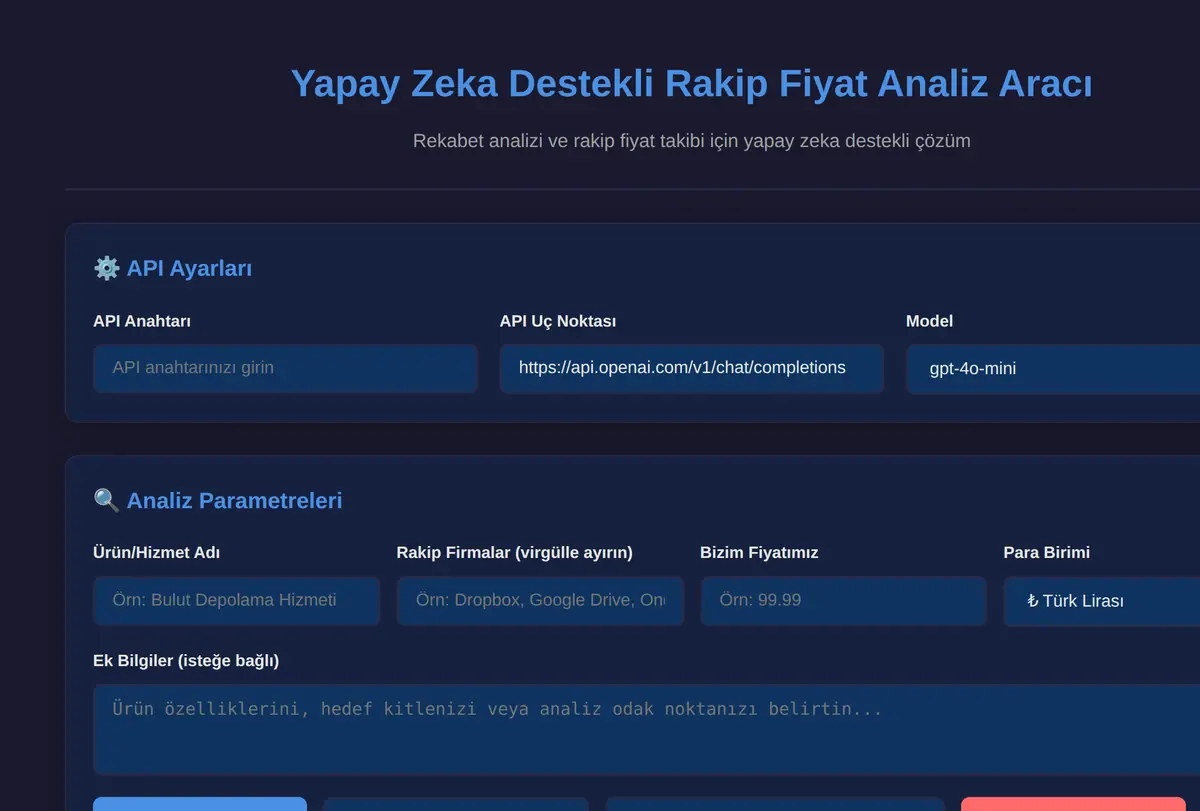Click the Bizim Fiyatımız label

(x=759, y=553)
